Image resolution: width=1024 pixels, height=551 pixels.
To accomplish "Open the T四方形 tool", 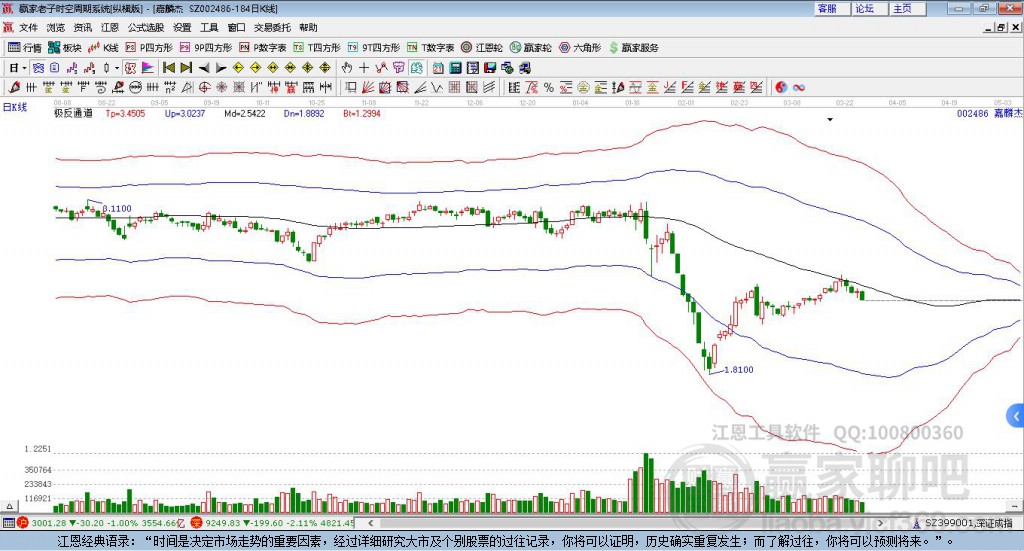I will [317, 48].
